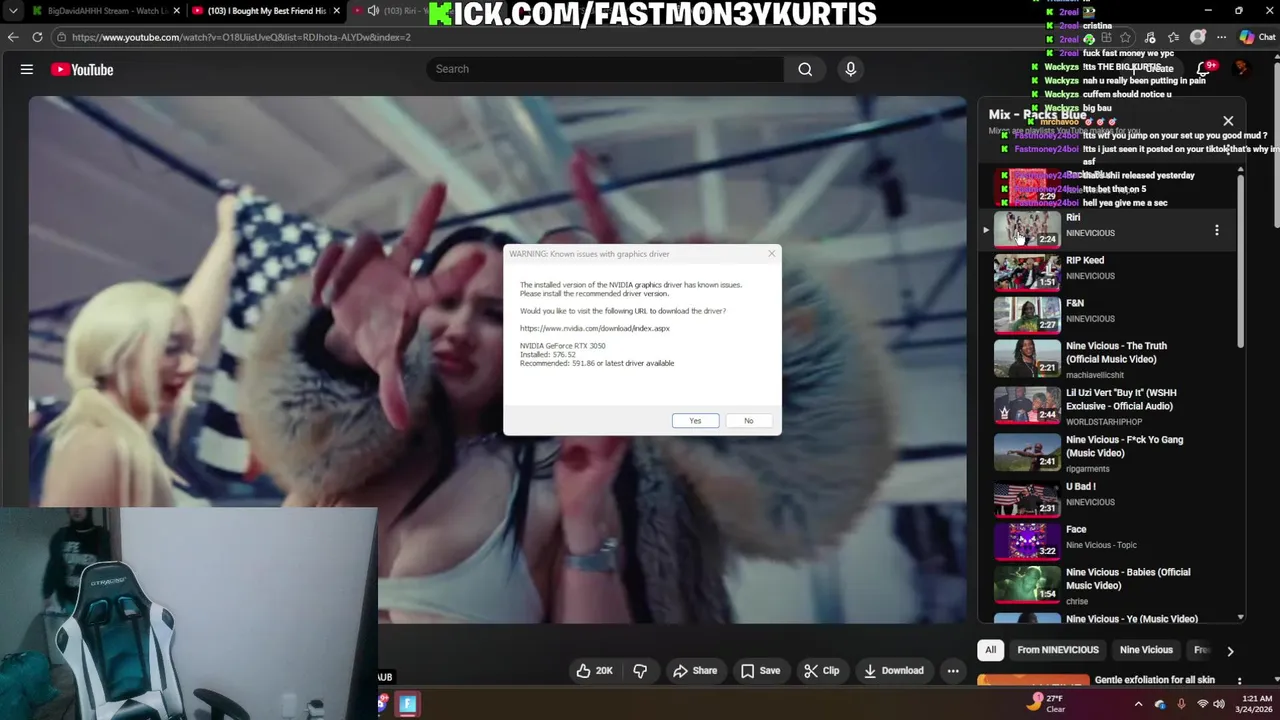The image size is (1280, 720).
Task: Open taskbar microphone indicator
Action: [1181, 704]
